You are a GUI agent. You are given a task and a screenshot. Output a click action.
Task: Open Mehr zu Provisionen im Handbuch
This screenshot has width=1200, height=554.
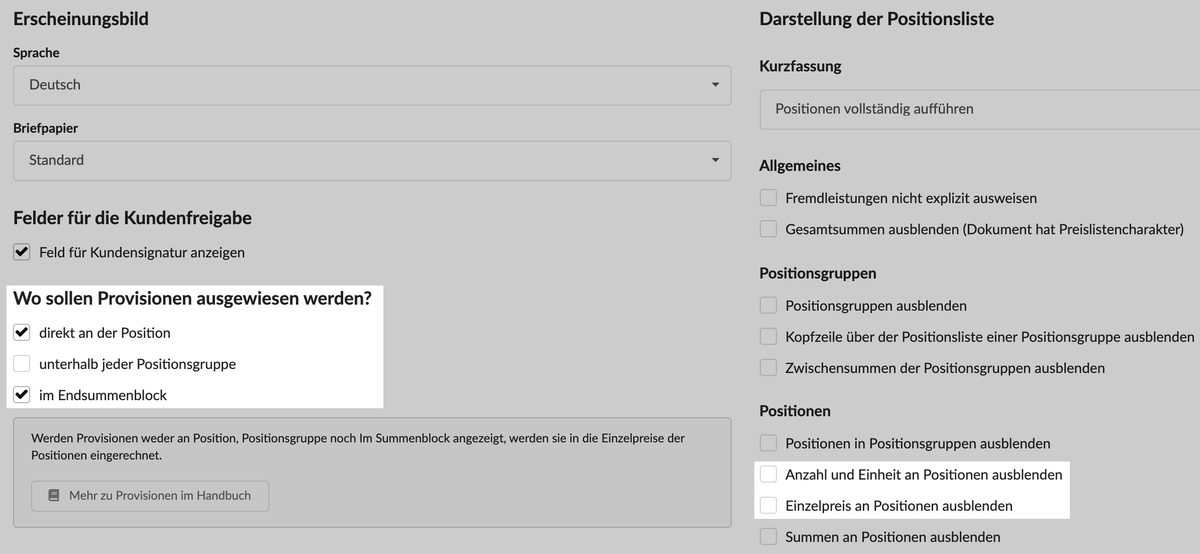(150, 496)
